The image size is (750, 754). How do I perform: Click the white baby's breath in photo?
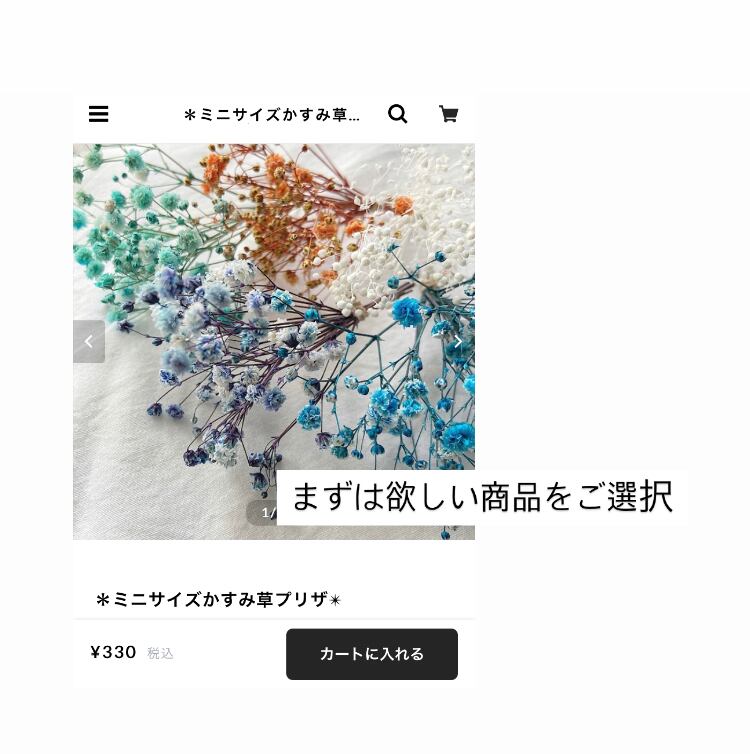click(x=409, y=231)
